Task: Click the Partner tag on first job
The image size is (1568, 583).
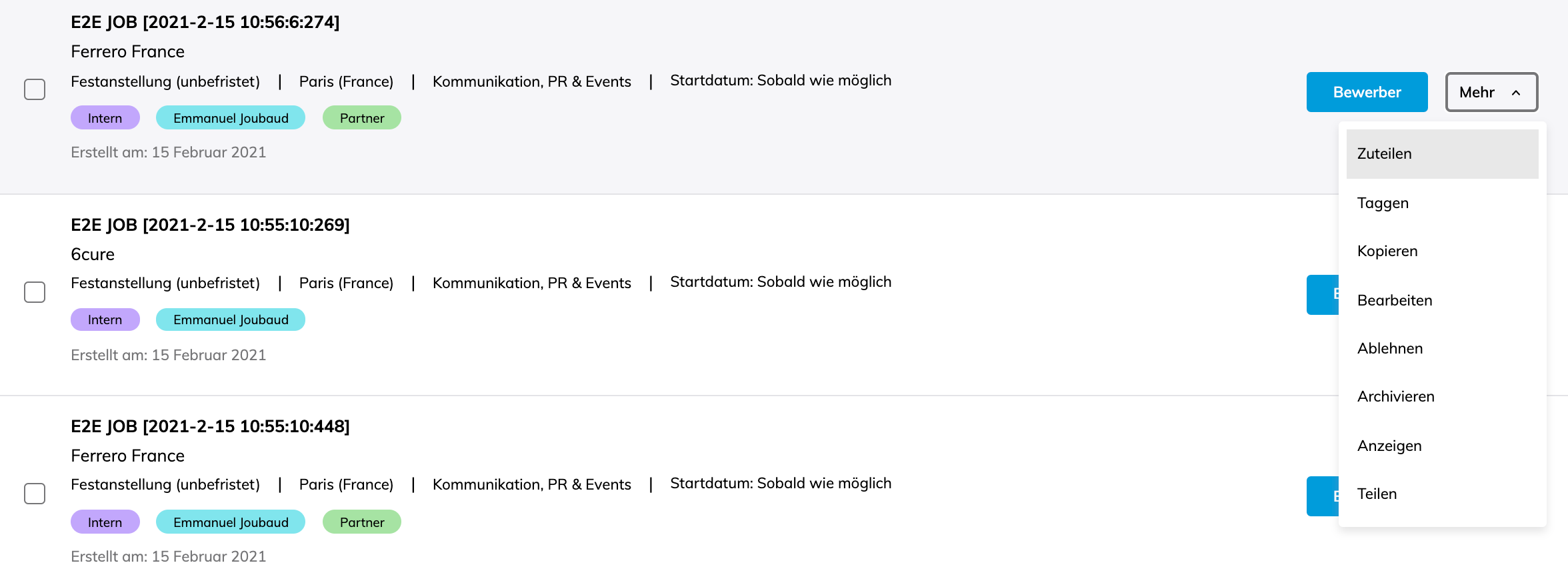Action: (361, 118)
